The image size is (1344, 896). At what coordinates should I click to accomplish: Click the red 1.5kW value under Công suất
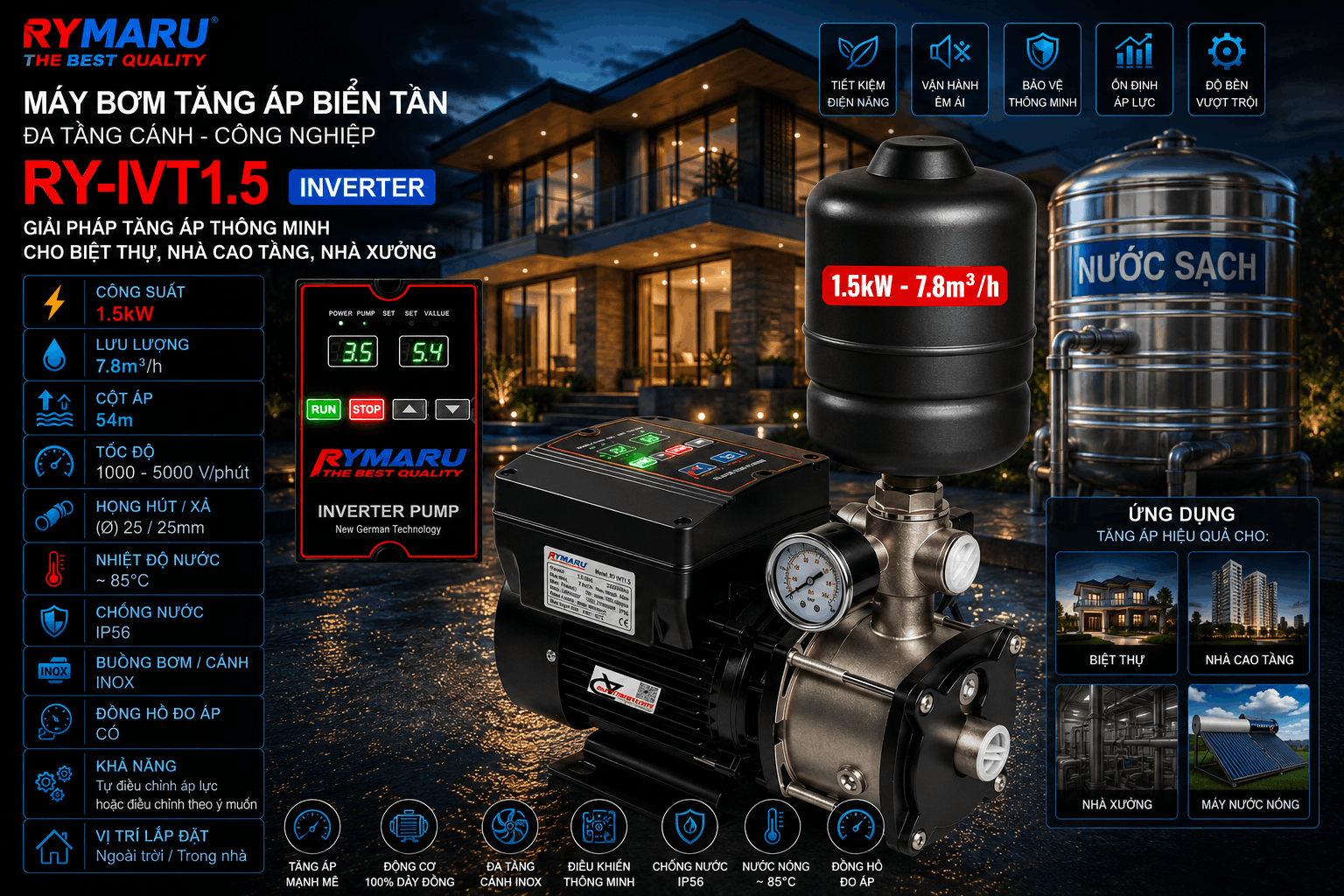tap(125, 313)
